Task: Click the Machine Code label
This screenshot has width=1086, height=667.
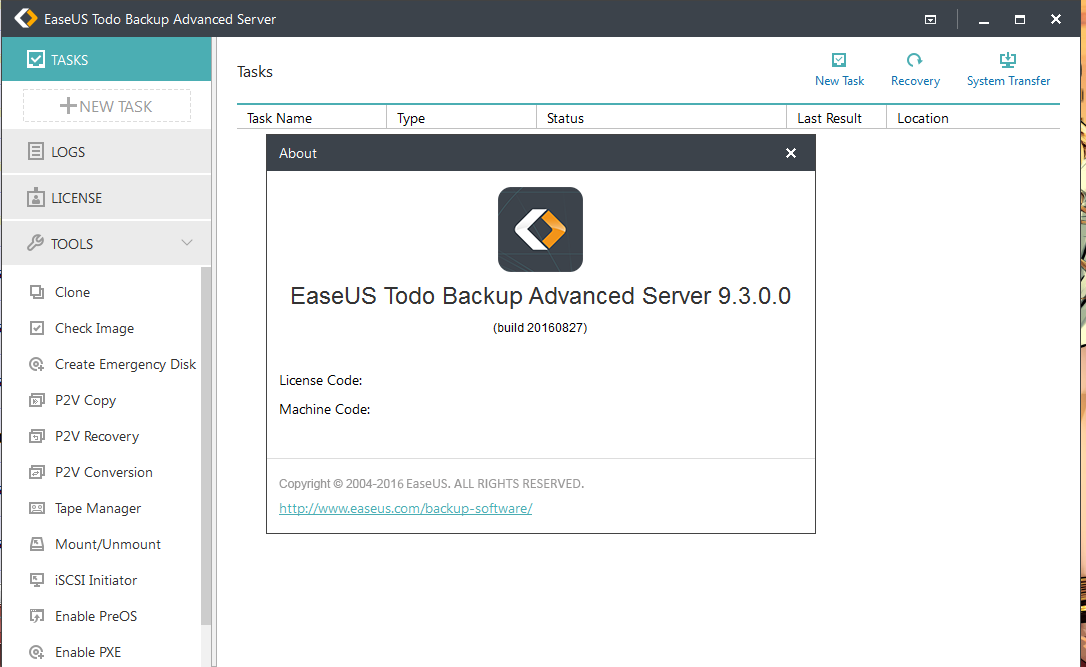Action: (x=325, y=409)
